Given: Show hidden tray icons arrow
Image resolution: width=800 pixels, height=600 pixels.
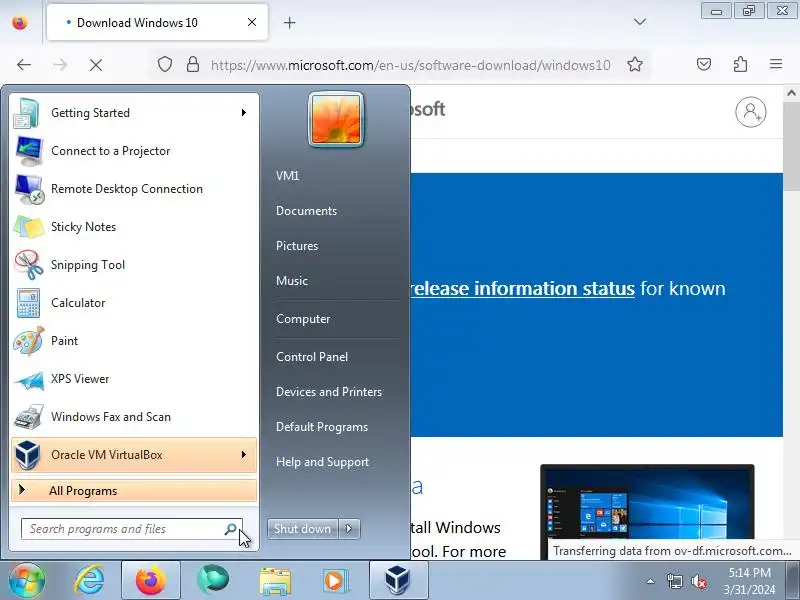Looking at the screenshot, I should (x=651, y=581).
